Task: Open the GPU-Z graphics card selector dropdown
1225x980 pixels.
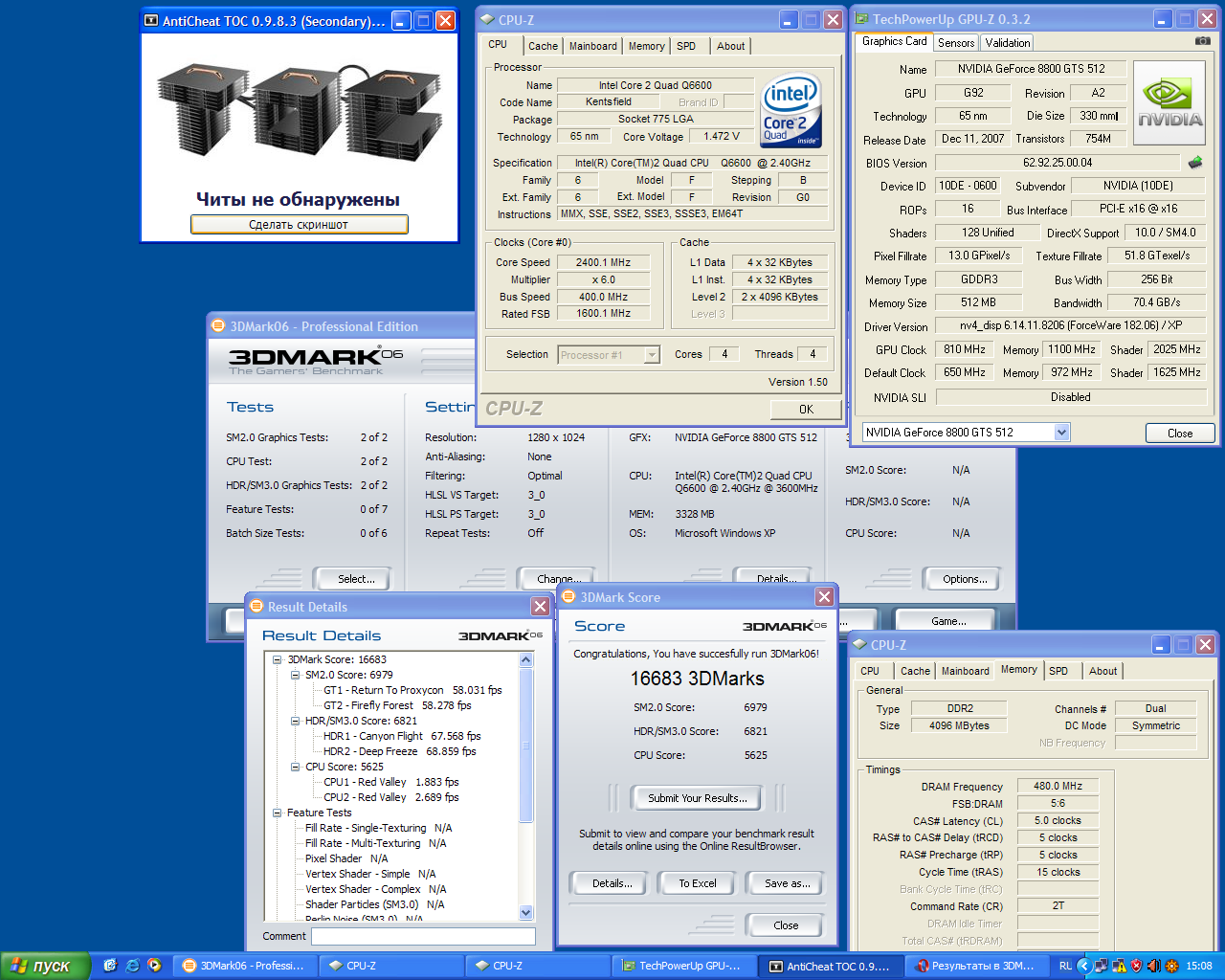Action: click(x=1061, y=433)
